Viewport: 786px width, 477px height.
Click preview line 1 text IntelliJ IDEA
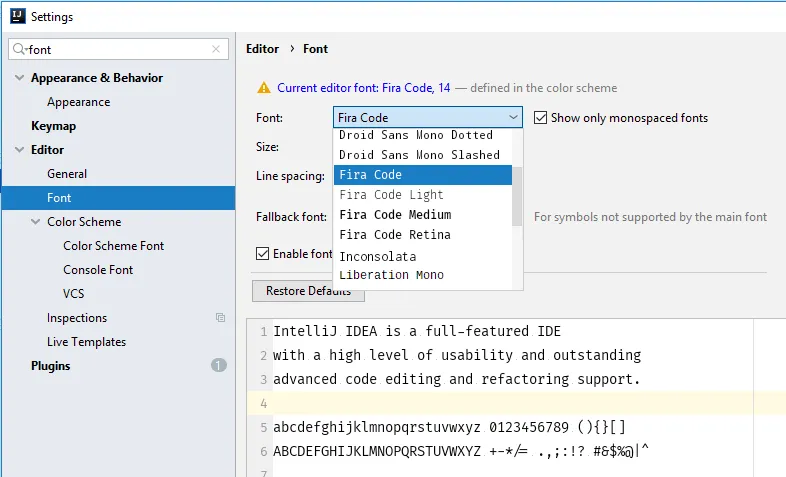pos(417,331)
